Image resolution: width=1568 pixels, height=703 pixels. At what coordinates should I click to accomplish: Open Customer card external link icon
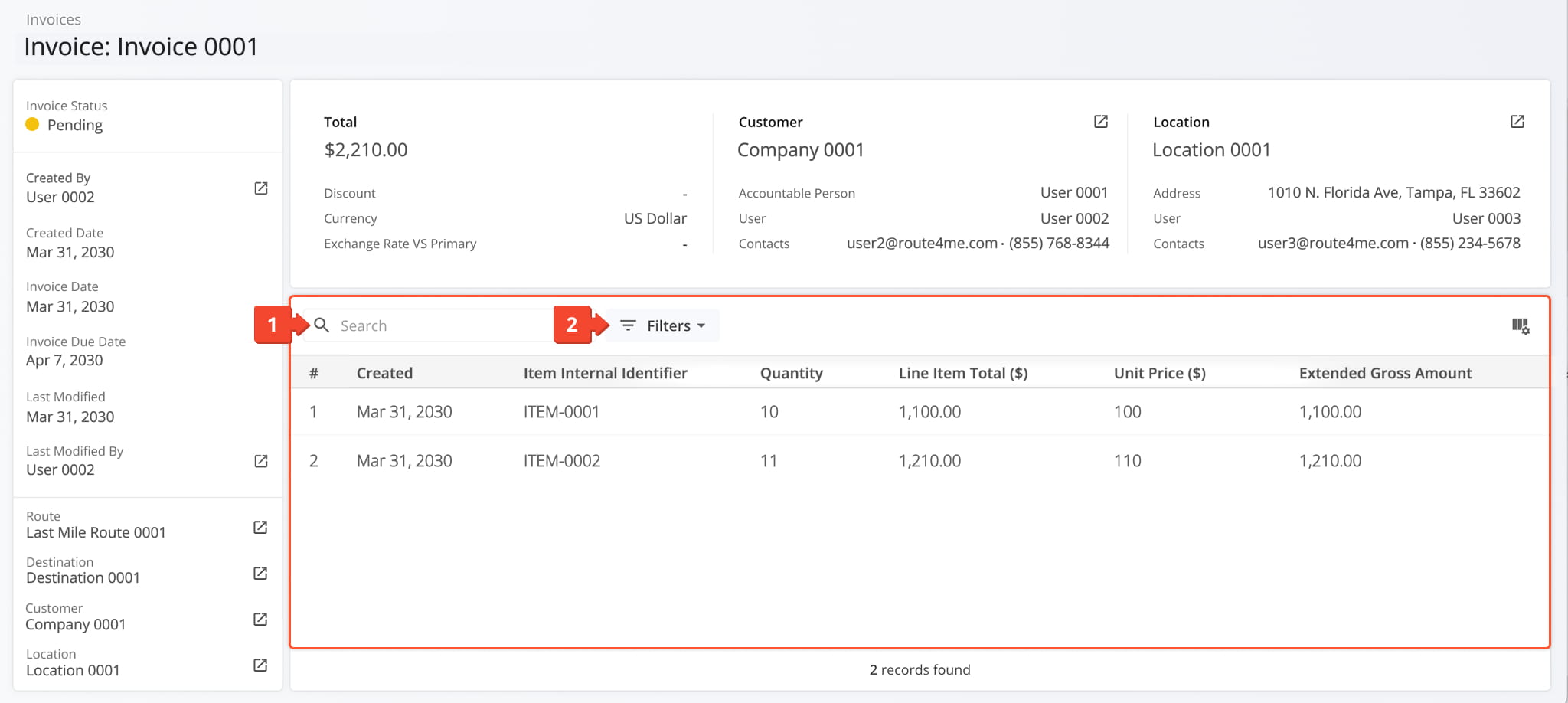tap(1100, 122)
